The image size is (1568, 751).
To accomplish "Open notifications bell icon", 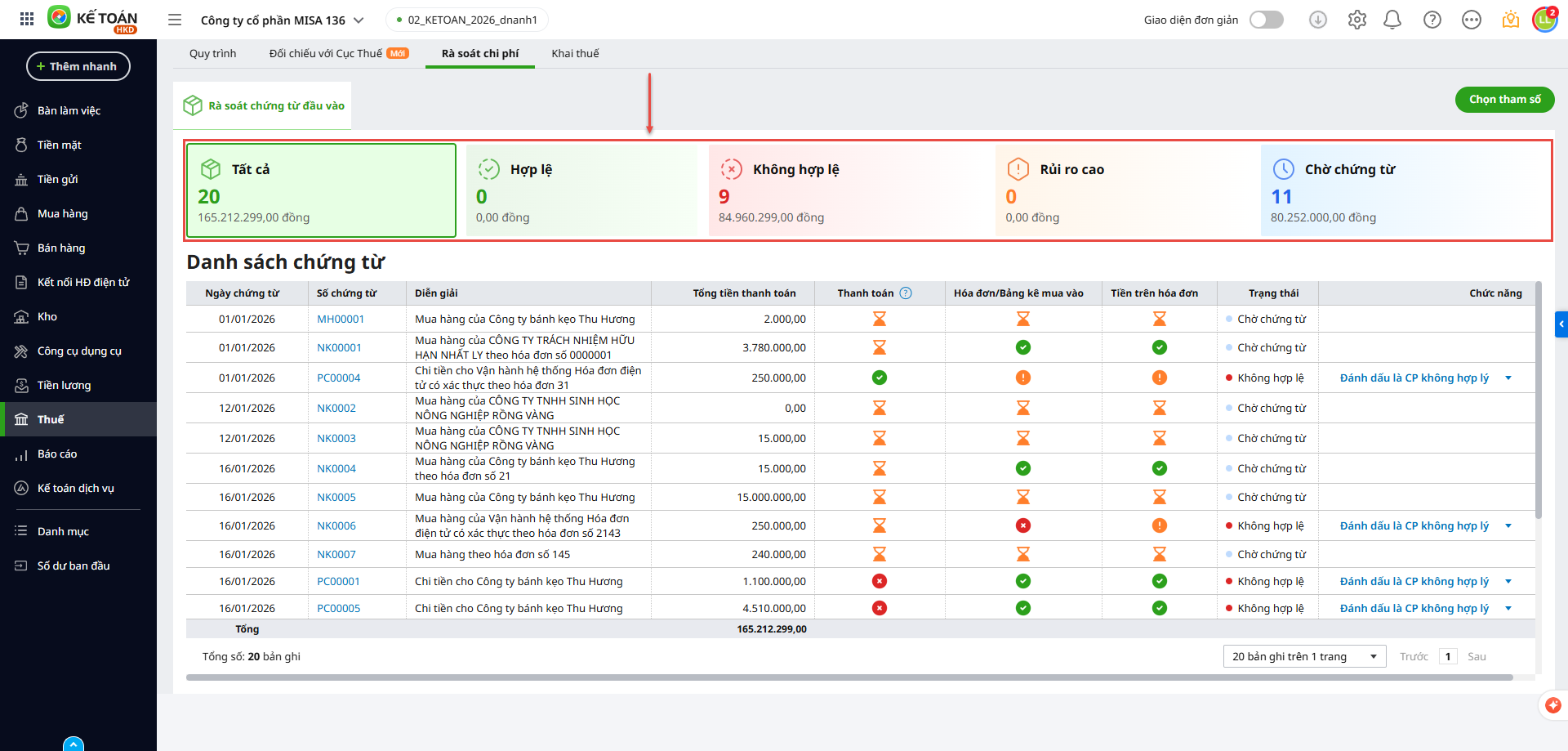I will point(1392,20).
